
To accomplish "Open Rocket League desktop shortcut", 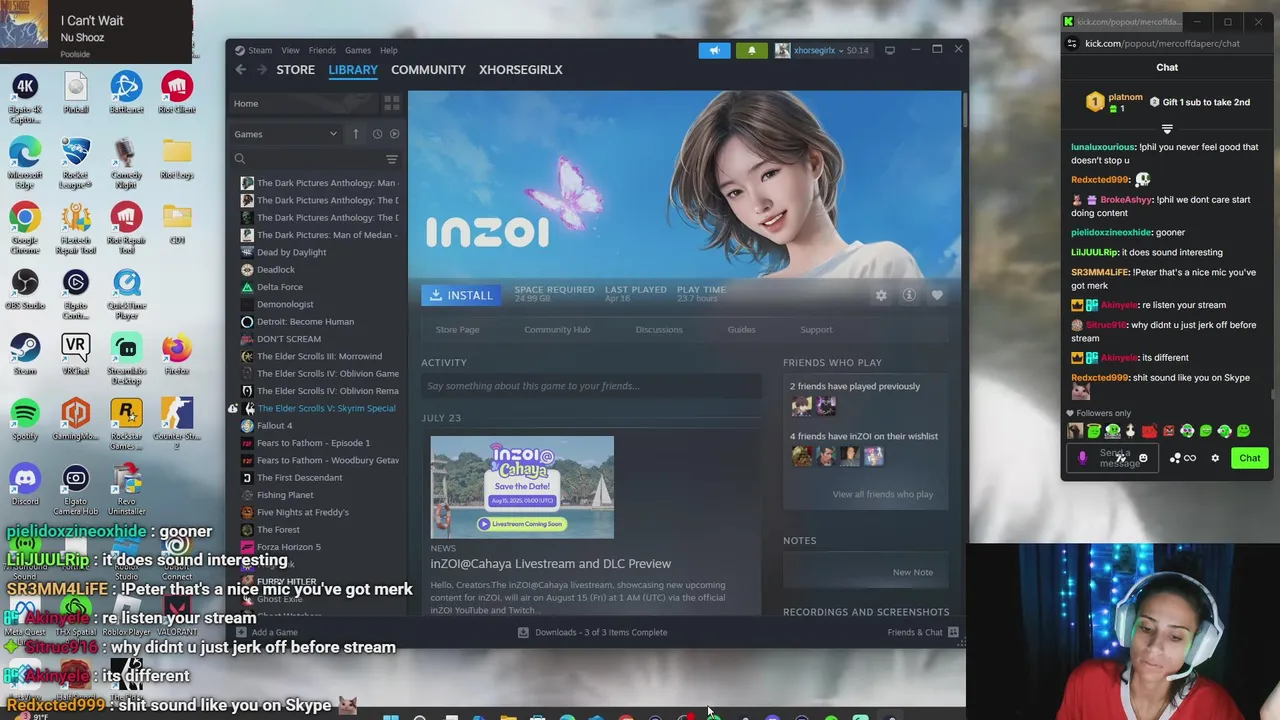I will click(x=76, y=160).
